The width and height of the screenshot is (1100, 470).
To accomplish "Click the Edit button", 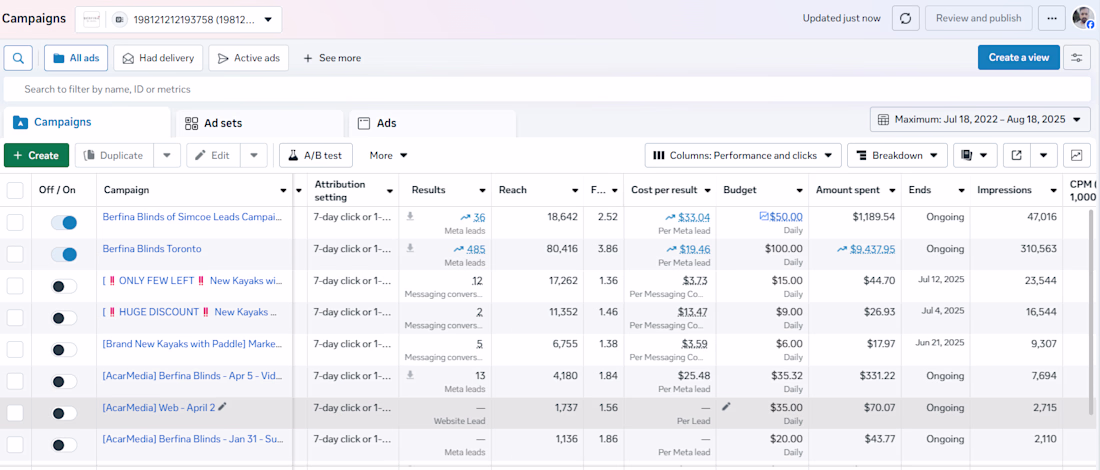I will click(213, 155).
